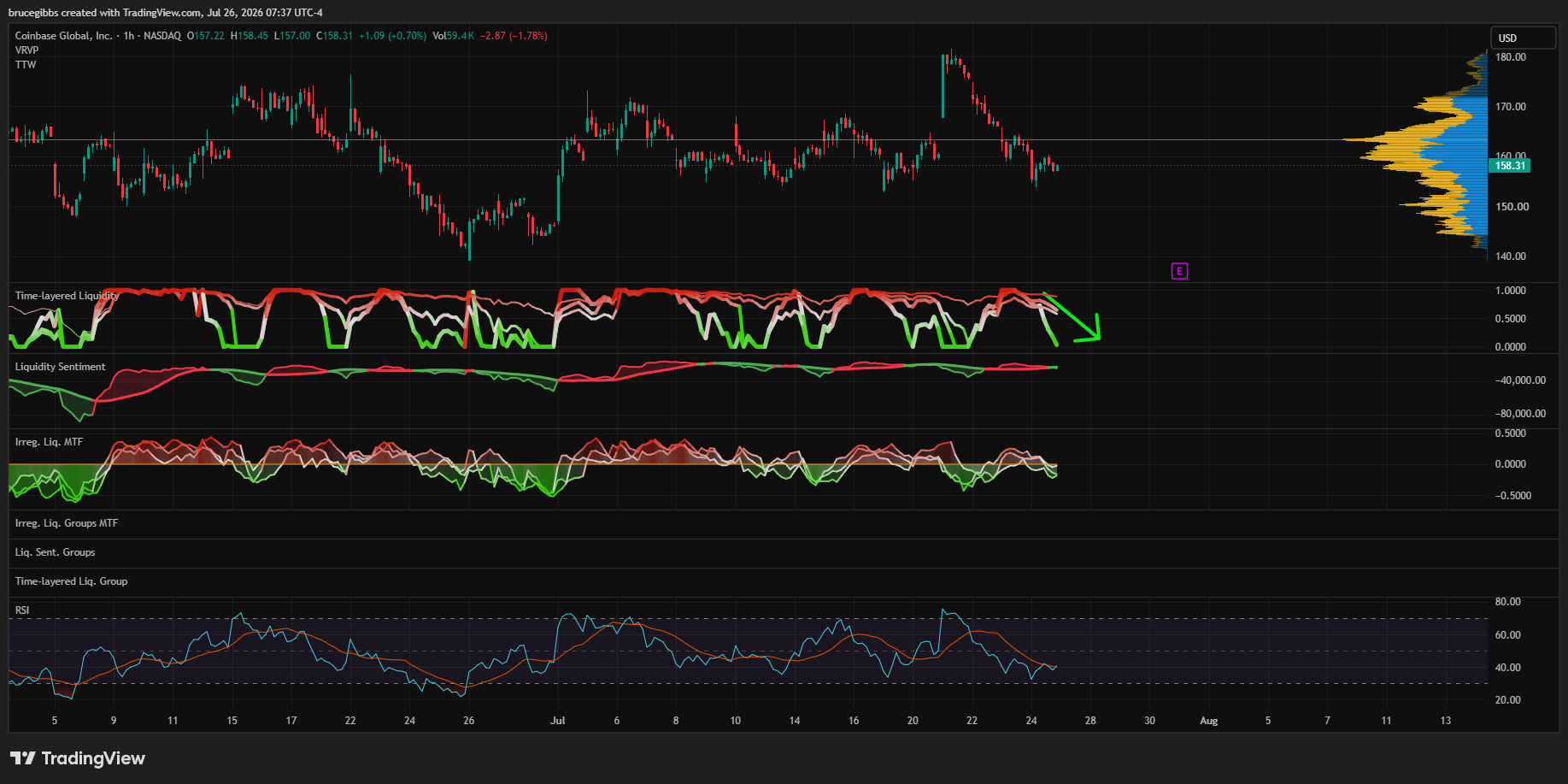Click date 14 on the time axis
This screenshot has height=784, width=1568.
[795, 721]
